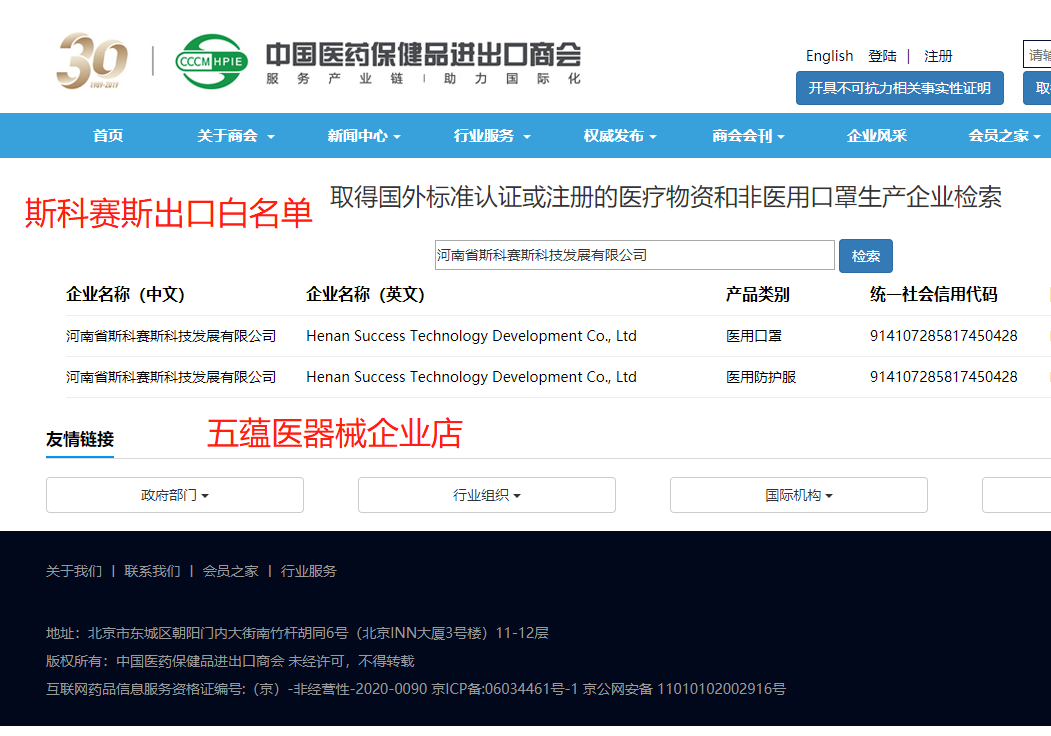Expand the 新闻中心 menu
Viewport: 1051px width, 736px height.
click(x=364, y=135)
